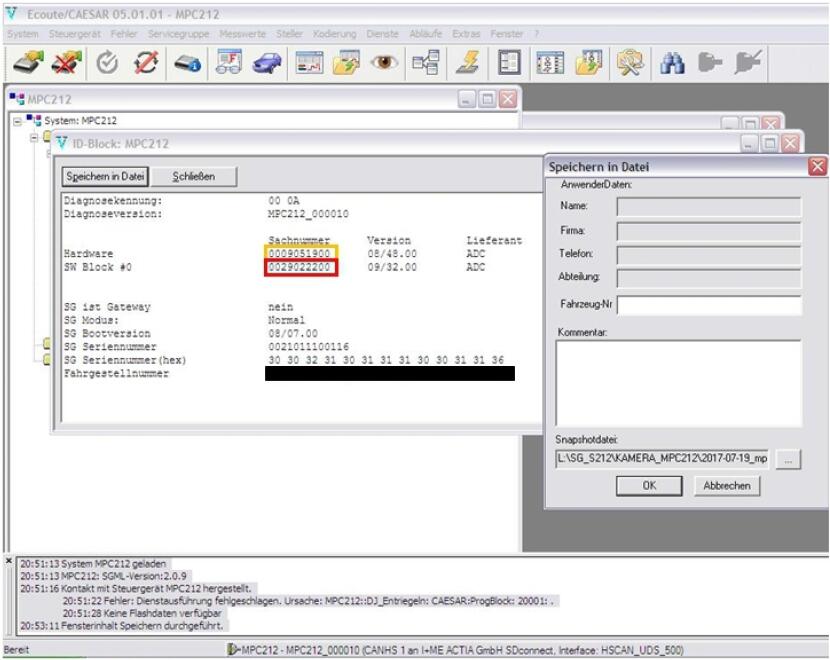Image resolution: width=830 pixels, height=660 pixels.
Task: Open the Extras menu
Action: (466, 34)
